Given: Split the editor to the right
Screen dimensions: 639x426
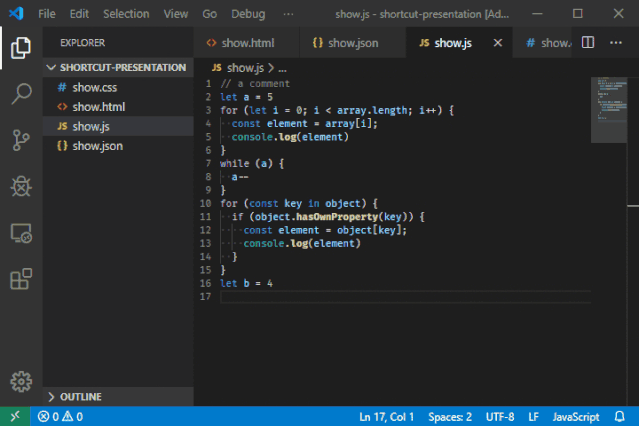Looking at the screenshot, I should 588,42.
